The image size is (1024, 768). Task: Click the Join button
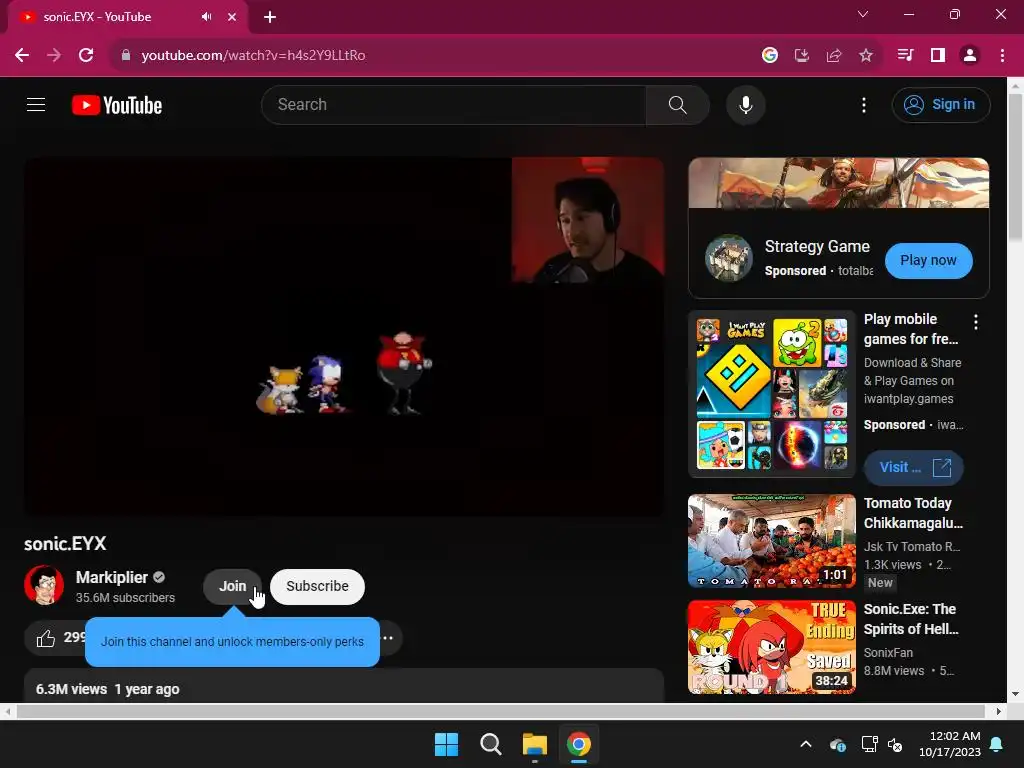232,586
